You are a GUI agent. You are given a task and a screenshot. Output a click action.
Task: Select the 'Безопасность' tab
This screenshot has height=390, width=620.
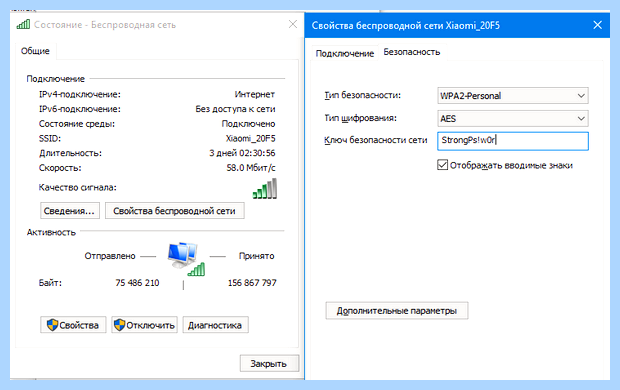click(x=412, y=52)
